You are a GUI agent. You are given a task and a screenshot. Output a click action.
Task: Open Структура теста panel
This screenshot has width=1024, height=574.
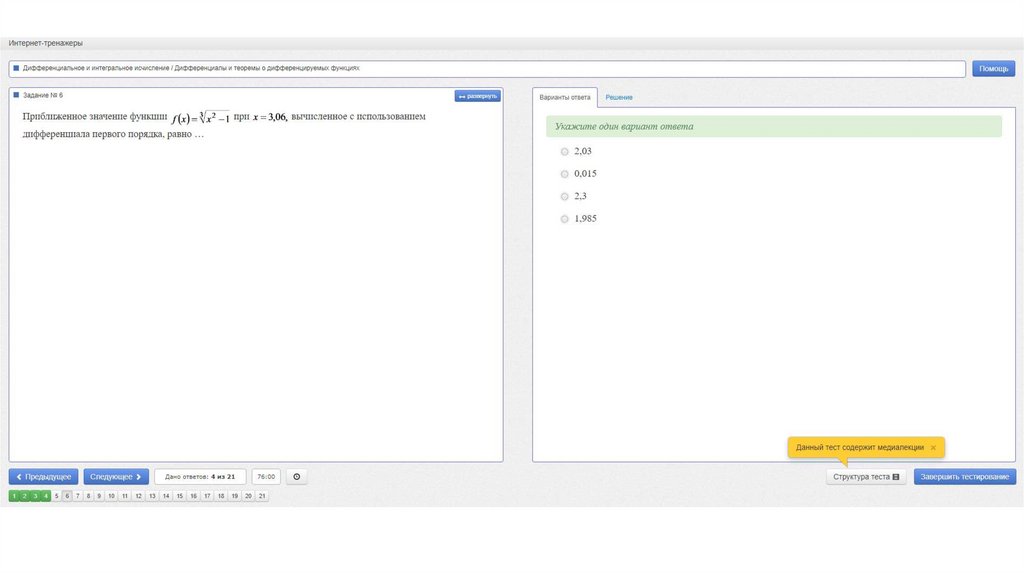pos(866,477)
